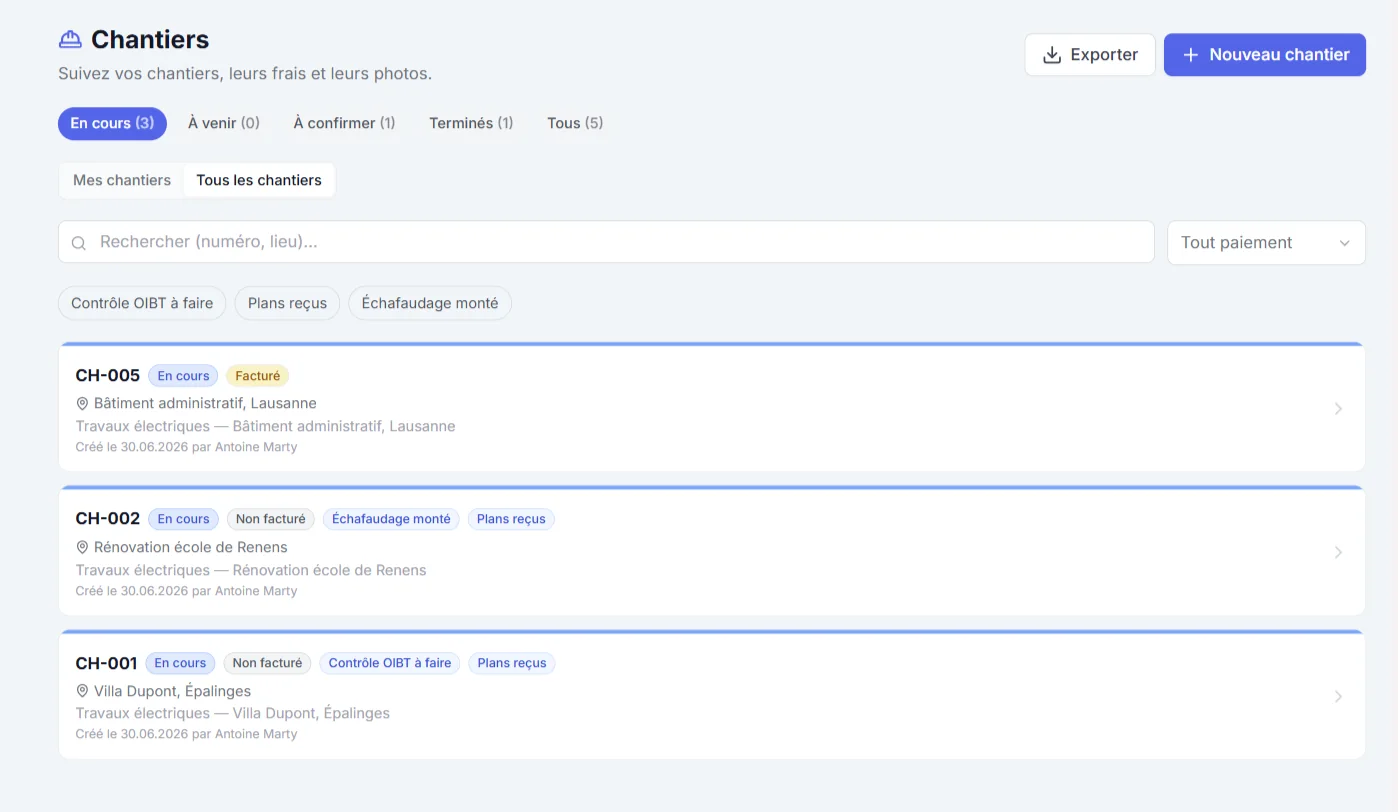The width and height of the screenshot is (1398, 812).
Task: Click the Nouveau chantier button
Action: click(1265, 55)
